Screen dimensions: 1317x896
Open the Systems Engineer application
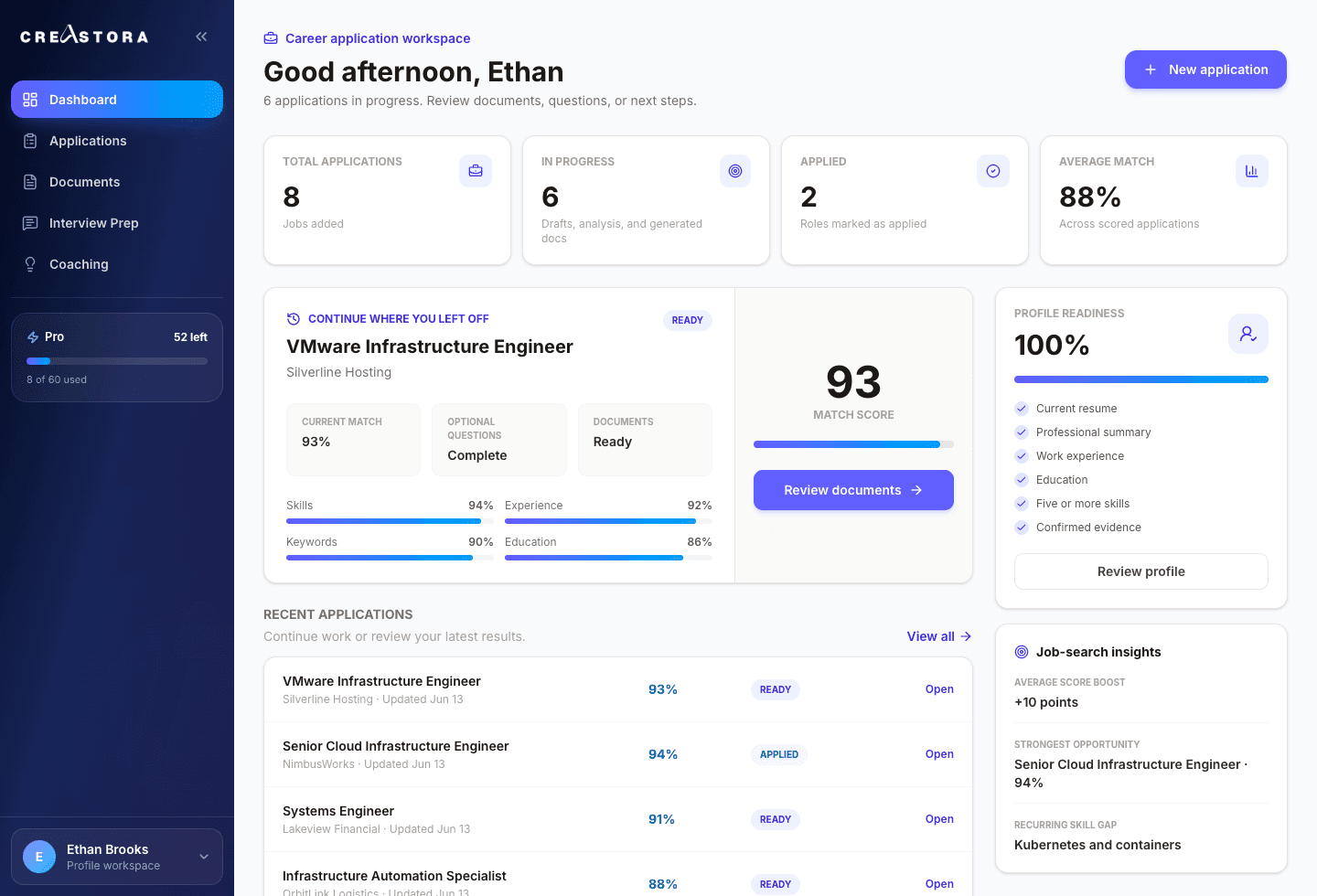pos(618,819)
